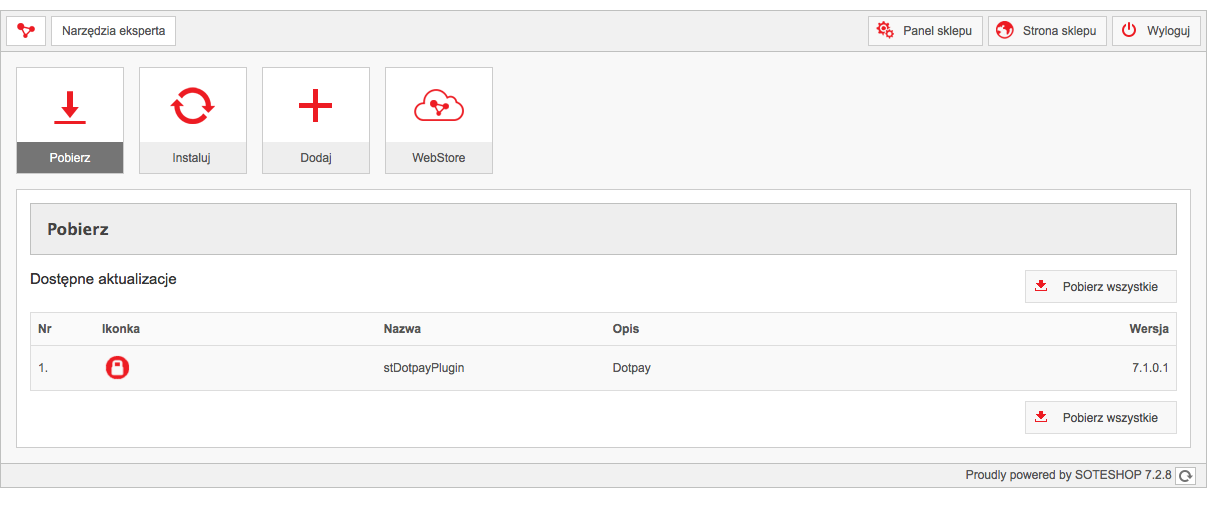
Task: Select the Dodaj plus tile
Action: (x=316, y=120)
